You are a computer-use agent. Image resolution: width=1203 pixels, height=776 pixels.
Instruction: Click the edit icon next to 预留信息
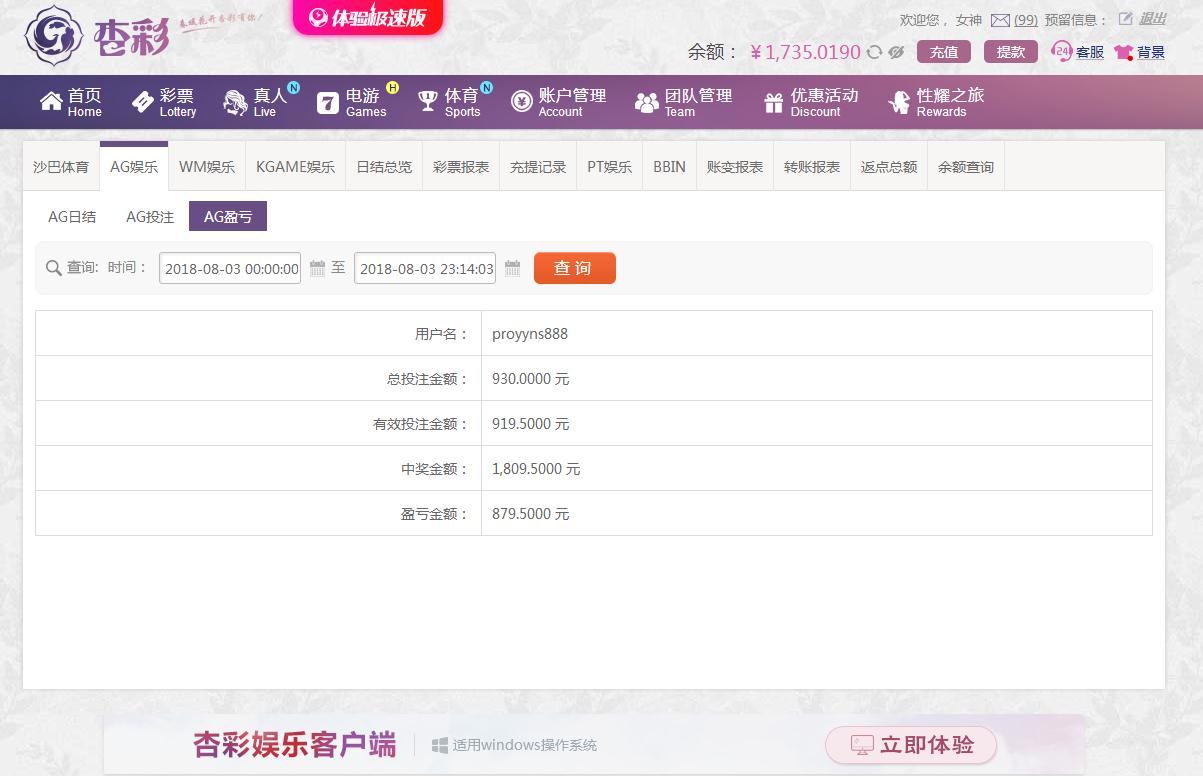[x=1125, y=19]
